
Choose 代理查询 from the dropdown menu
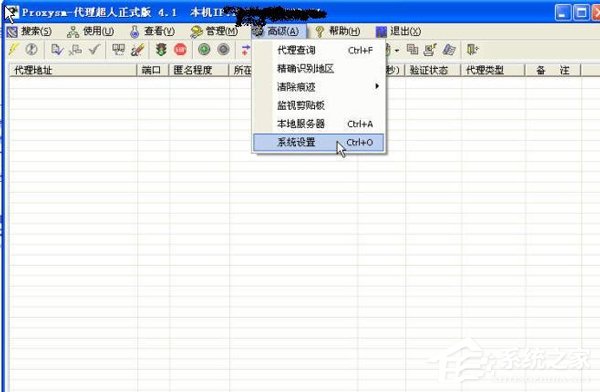tap(318, 50)
